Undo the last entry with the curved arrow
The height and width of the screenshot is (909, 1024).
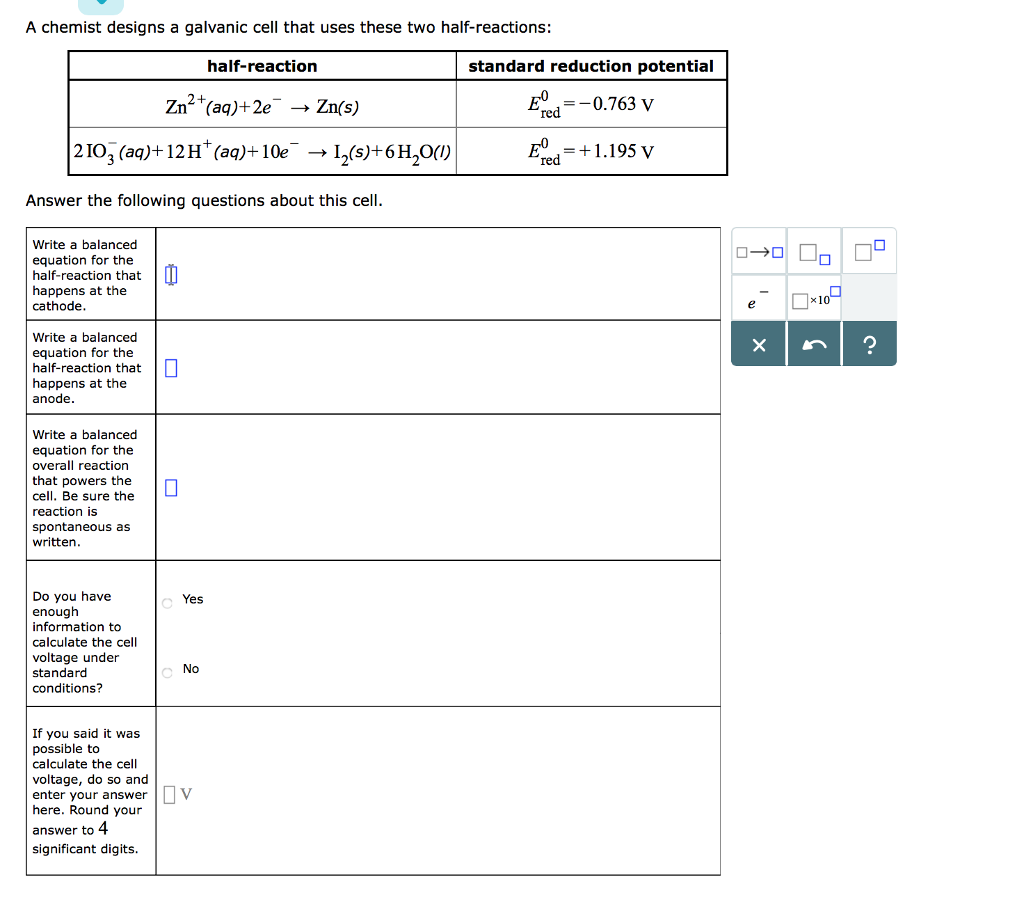point(814,344)
